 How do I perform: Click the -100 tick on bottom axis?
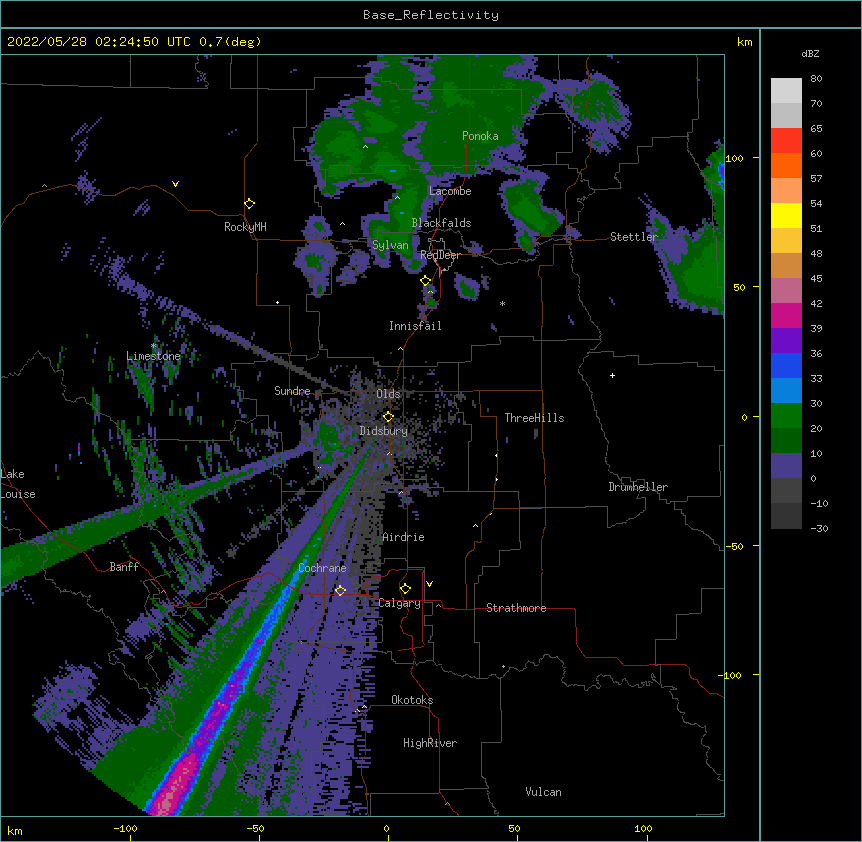[x=125, y=828]
